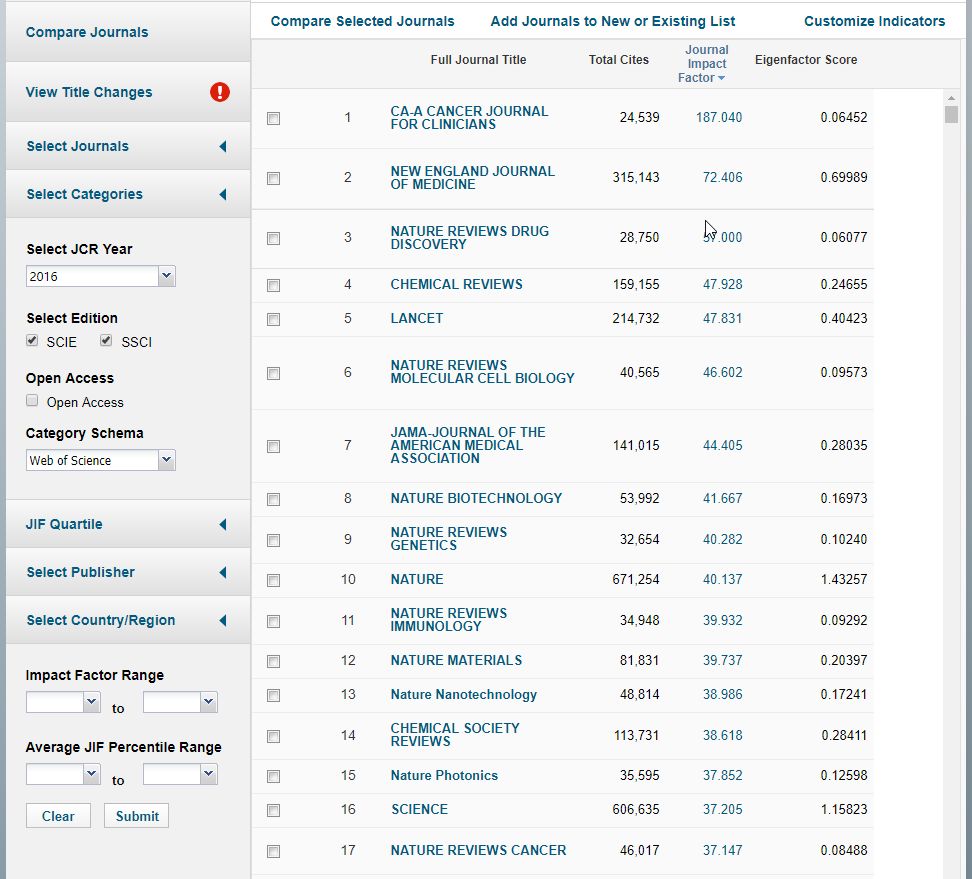Open the Select JCR Year dropdown
Image resolution: width=972 pixels, height=879 pixels.
[x=100, y=276]
